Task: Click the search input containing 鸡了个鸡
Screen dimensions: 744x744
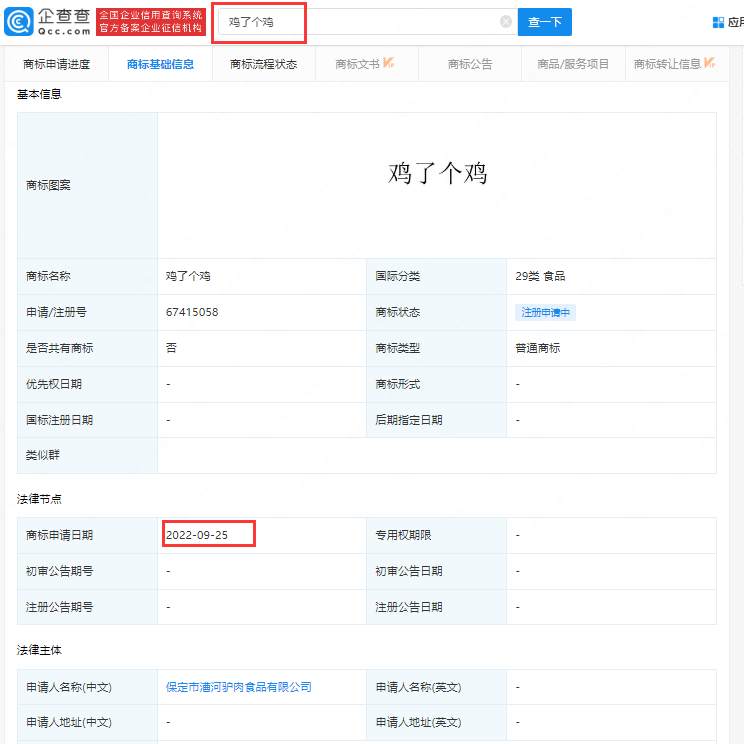Action: pyautogui.click(x=360, y=22)
